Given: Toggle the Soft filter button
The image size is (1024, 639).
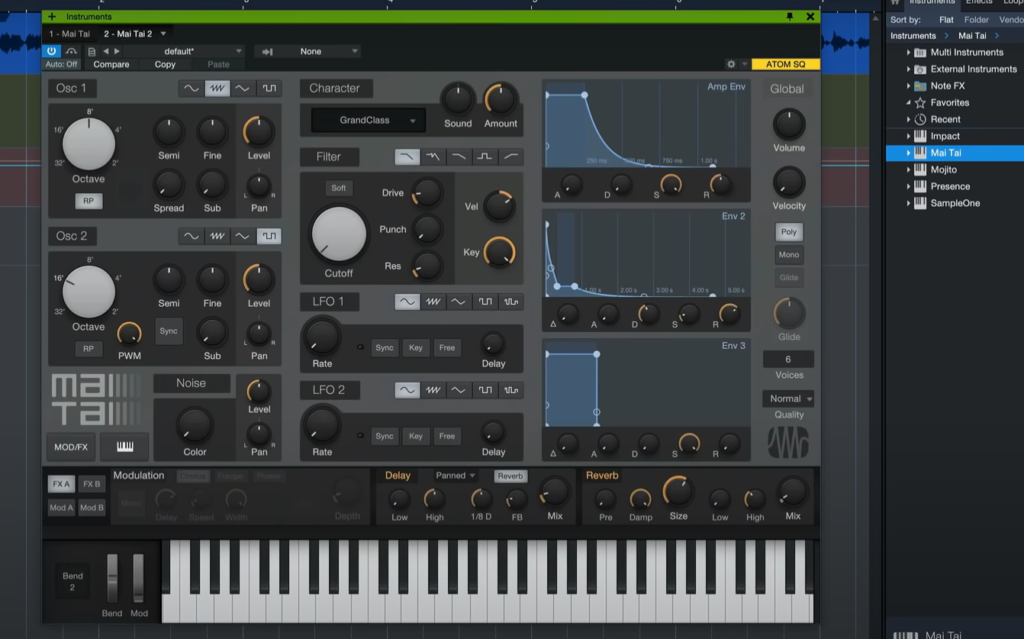Looking at the screenshot, I should (338, 188).
